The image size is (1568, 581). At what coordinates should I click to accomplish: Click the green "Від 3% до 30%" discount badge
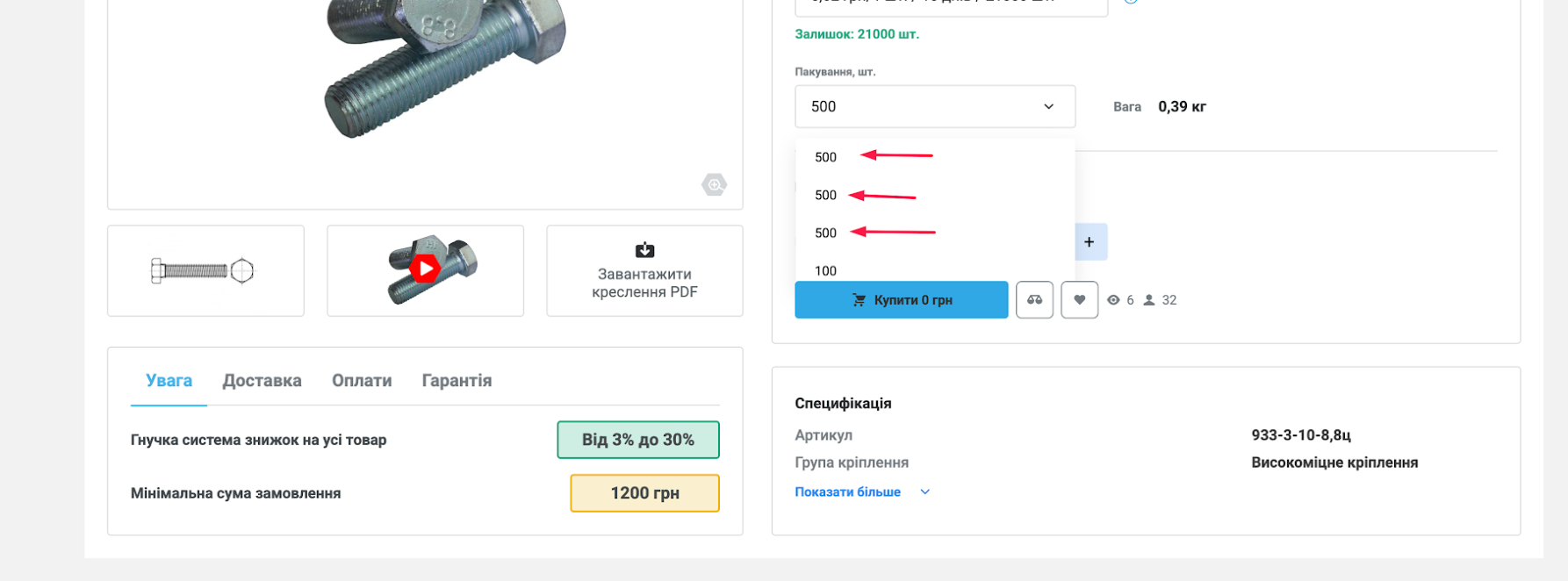click(637, 440)
